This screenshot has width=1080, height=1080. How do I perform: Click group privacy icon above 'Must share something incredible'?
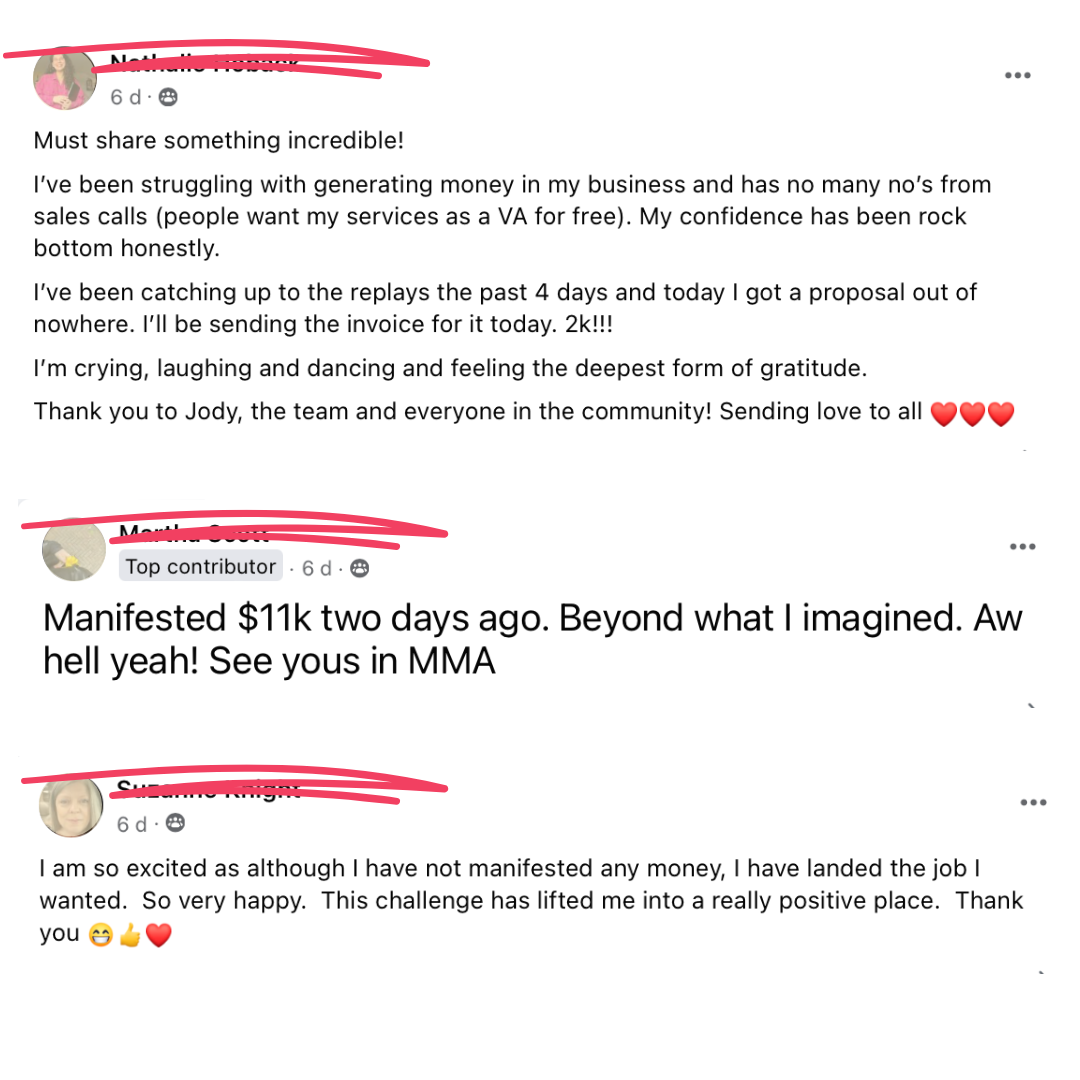168,97
